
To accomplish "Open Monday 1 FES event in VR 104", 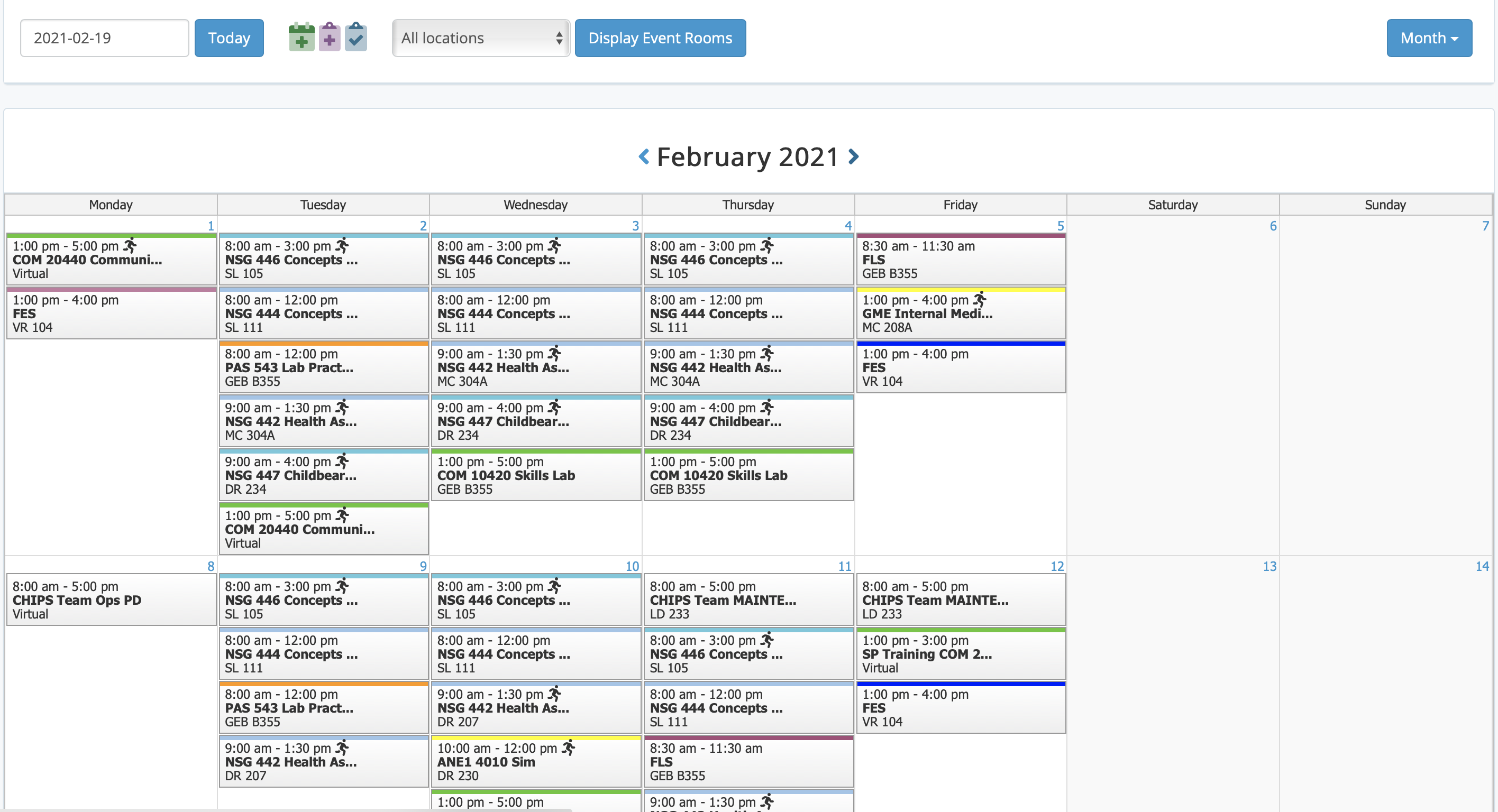I will [112, 313].
